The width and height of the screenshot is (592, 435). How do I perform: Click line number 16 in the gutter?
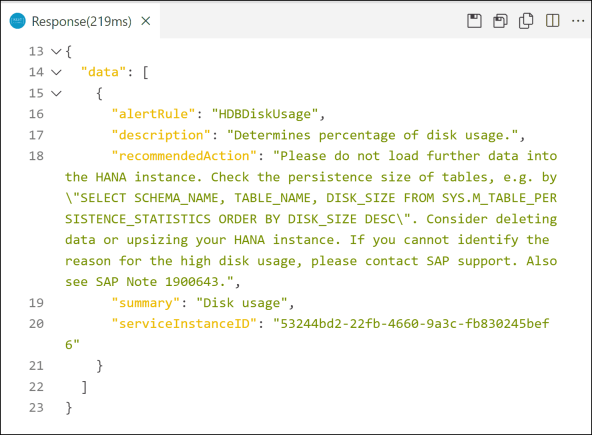tap(36, 114)
